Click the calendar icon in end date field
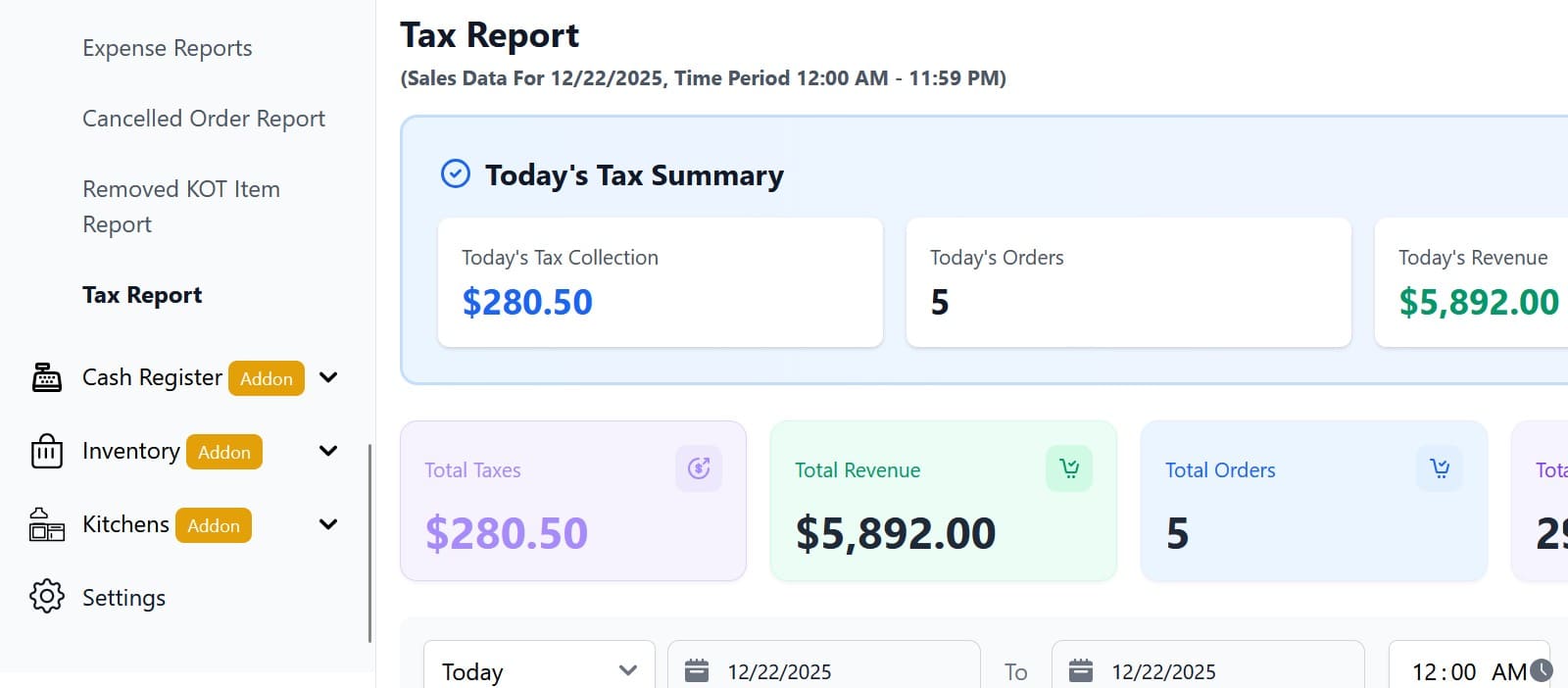This screenshot has width=1568, height=688. pyautogui.click(x=1081, y=670)
